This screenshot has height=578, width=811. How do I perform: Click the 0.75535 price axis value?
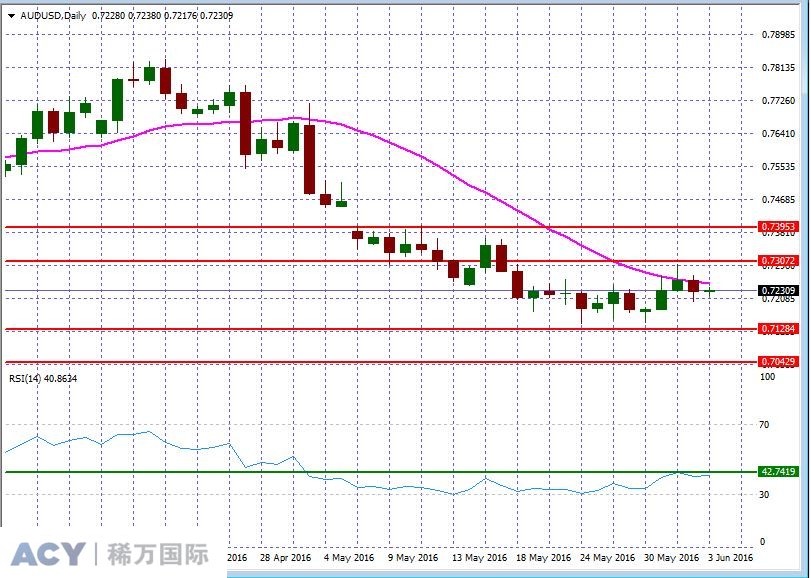pos(778,166)
